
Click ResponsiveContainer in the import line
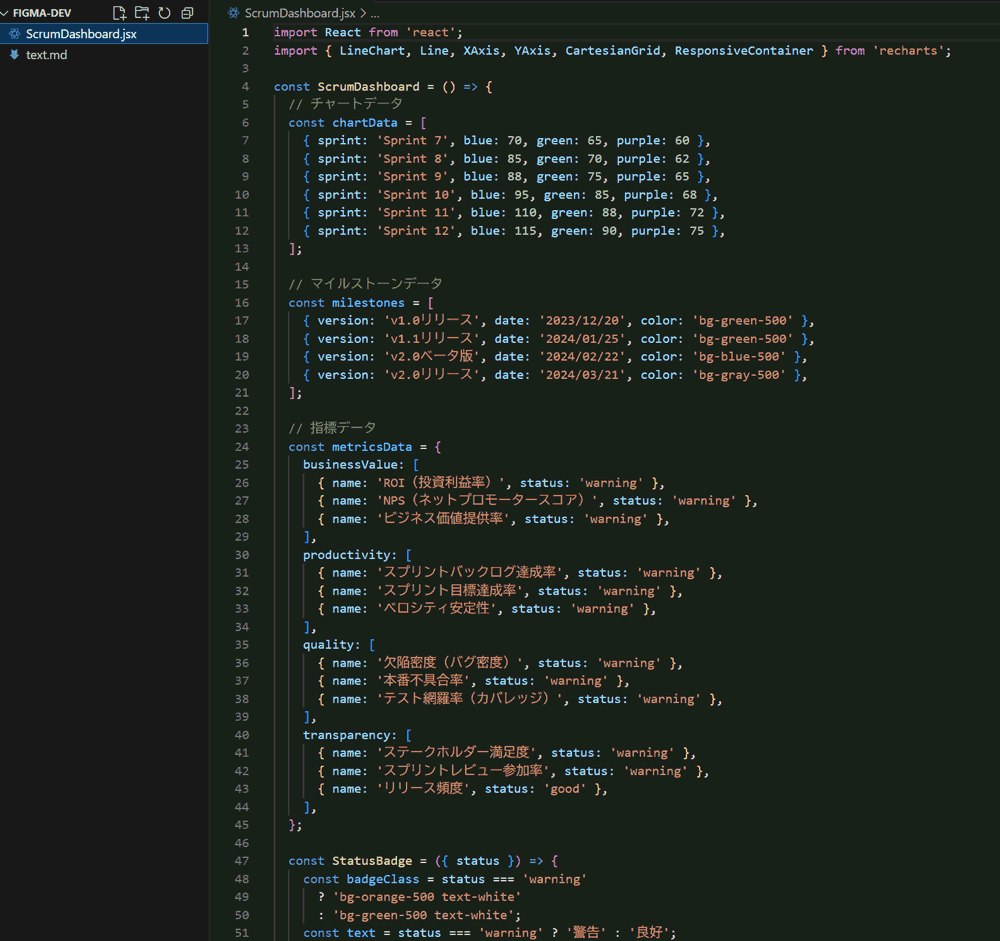[x=744, y=51]
